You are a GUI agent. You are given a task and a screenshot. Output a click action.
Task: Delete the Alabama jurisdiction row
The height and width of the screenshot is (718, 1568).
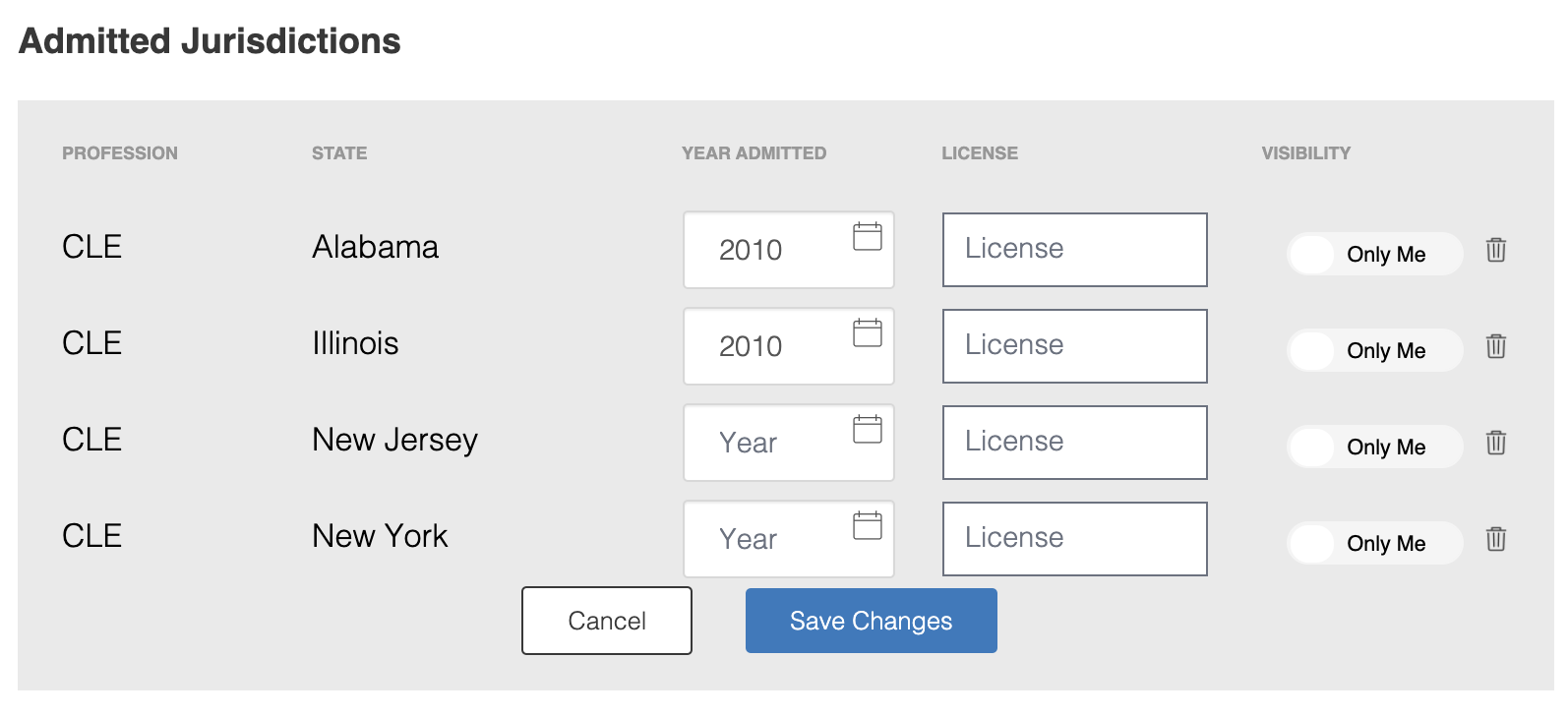(1496, 251)
